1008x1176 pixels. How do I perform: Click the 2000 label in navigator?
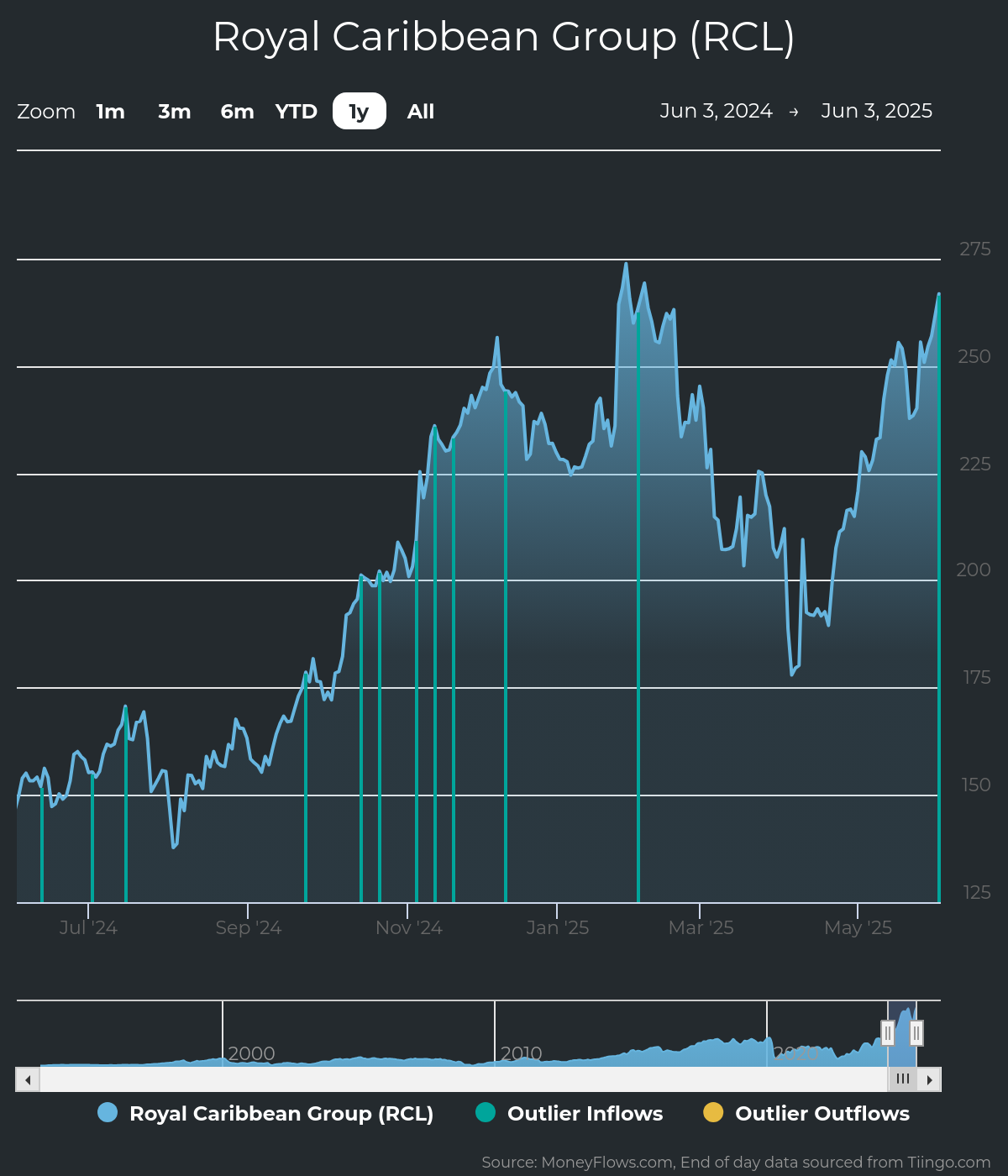click(x=252, y=1053)
